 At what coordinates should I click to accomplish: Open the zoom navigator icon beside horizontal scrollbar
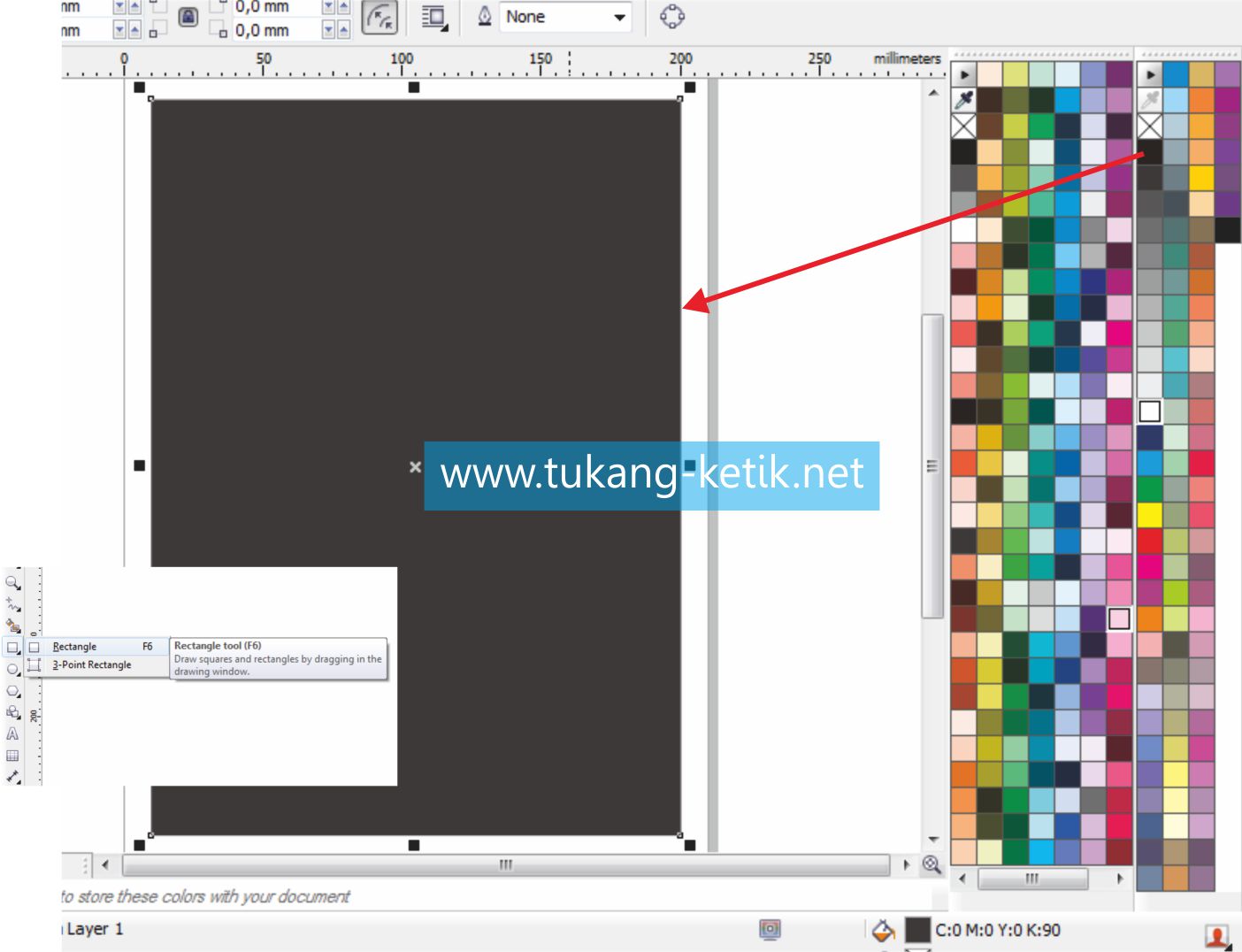931,864
